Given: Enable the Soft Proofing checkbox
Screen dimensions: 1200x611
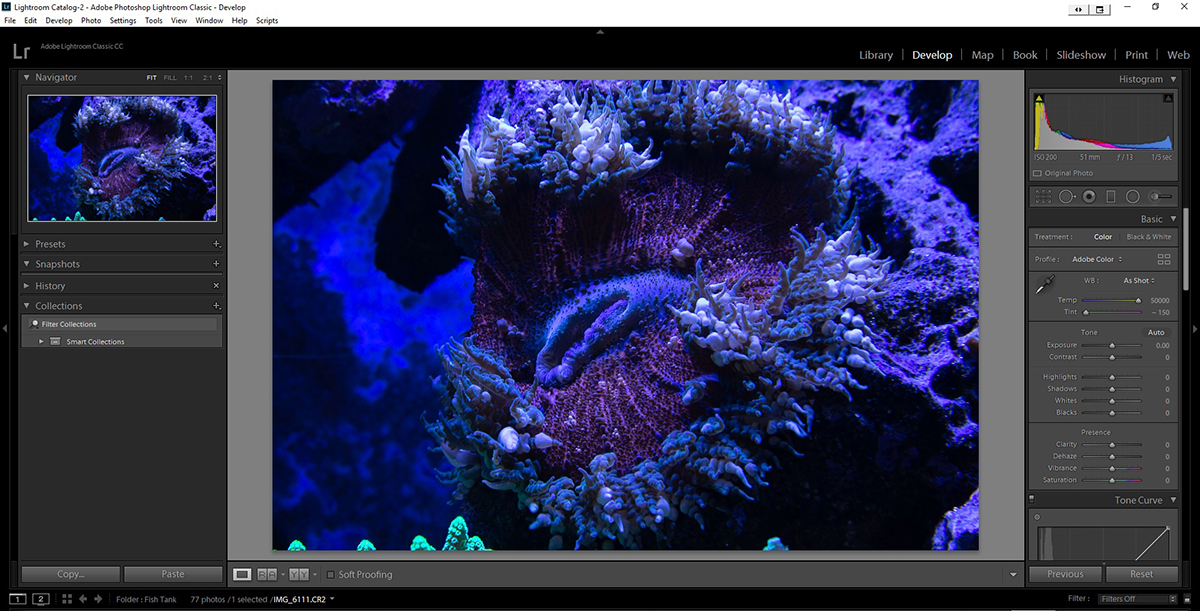Looking at the screenshot, I should click(331, 575).
